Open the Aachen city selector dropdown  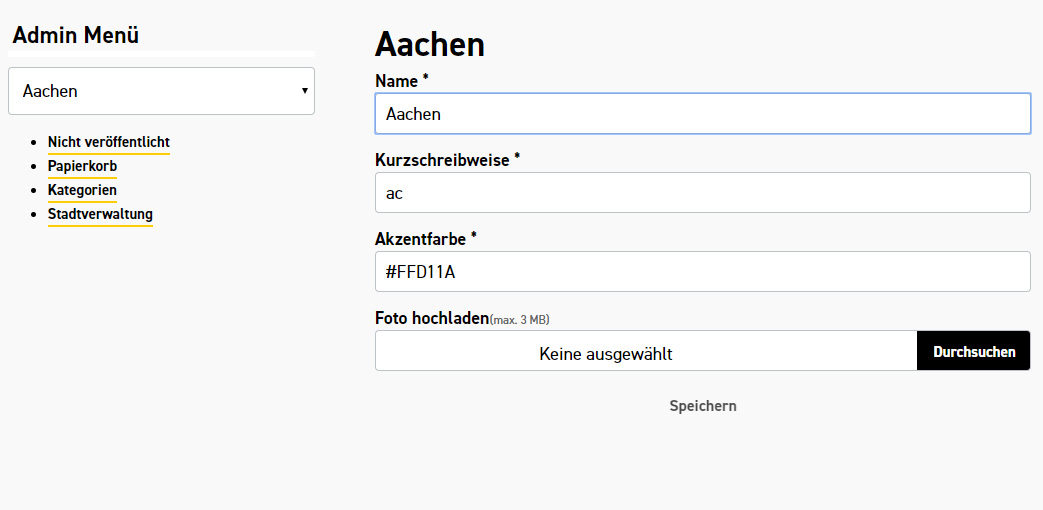(x=160, y=91)
